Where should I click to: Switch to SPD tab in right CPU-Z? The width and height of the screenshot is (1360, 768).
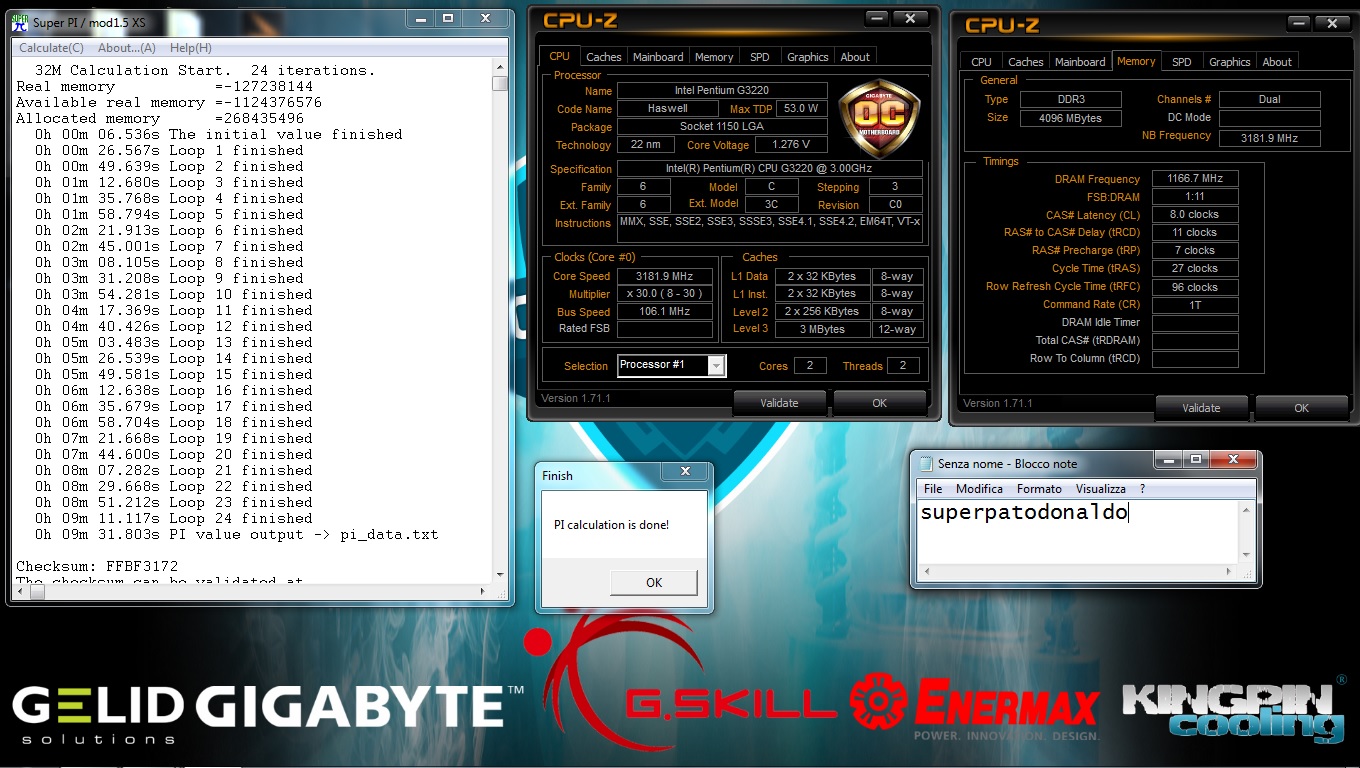click(x=1182, y=62)
